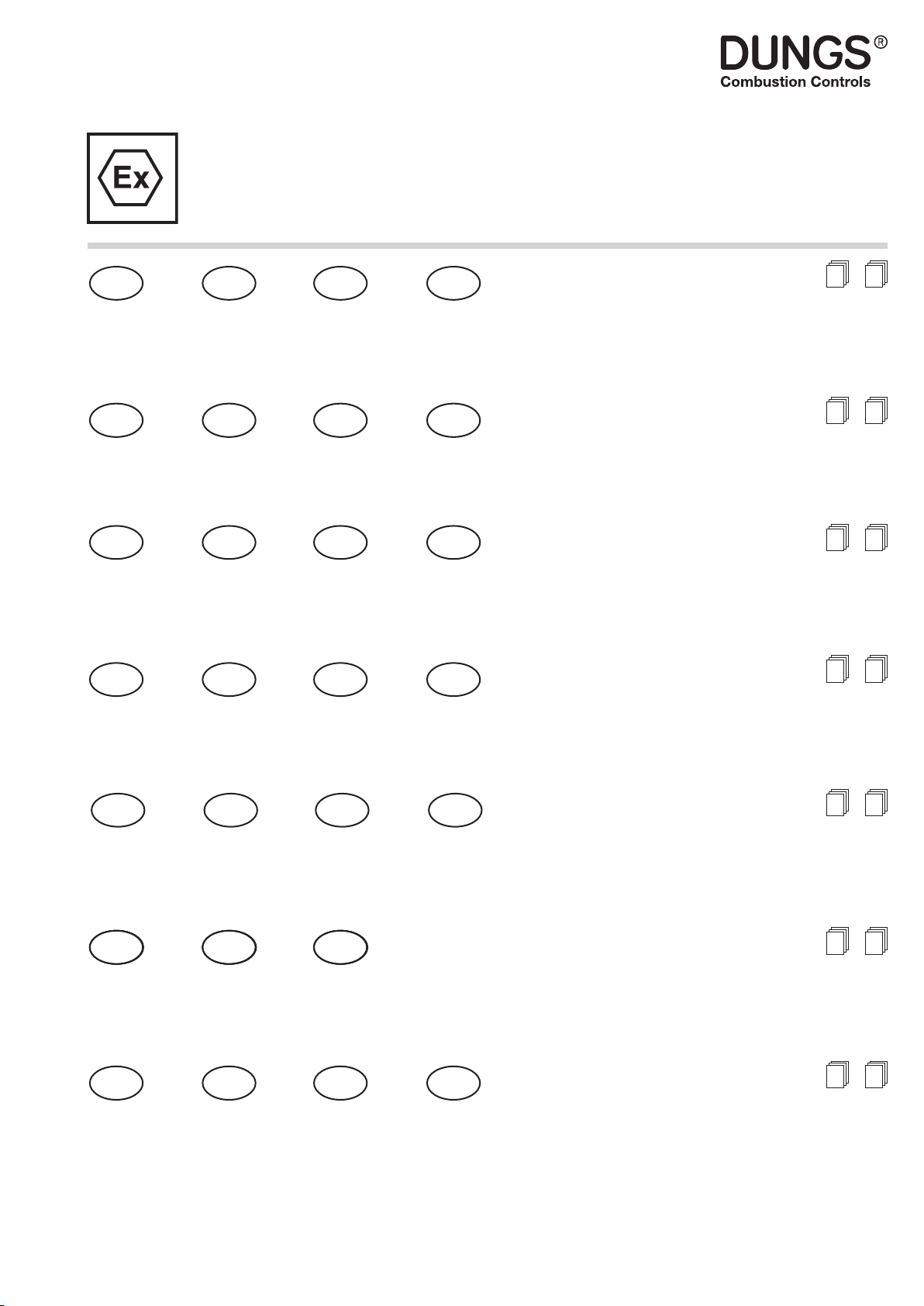This screenshot has height=1306, width=924.
Task: Click the fourth oval in the bottom row
Action: pos(453,1083)
